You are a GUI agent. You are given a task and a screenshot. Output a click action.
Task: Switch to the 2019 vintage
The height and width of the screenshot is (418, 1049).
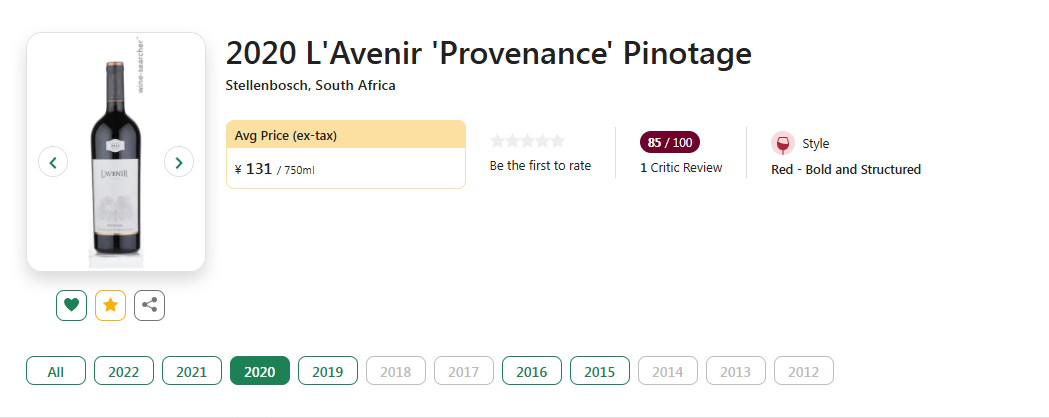click(x=327, y=371)
